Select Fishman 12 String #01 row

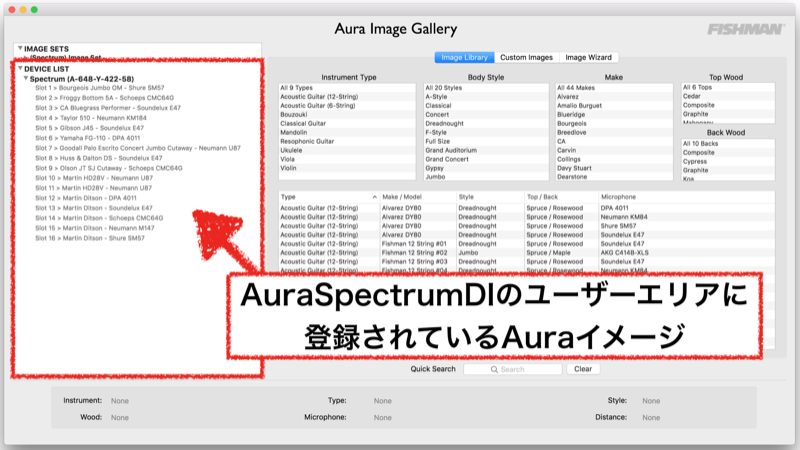527,244
